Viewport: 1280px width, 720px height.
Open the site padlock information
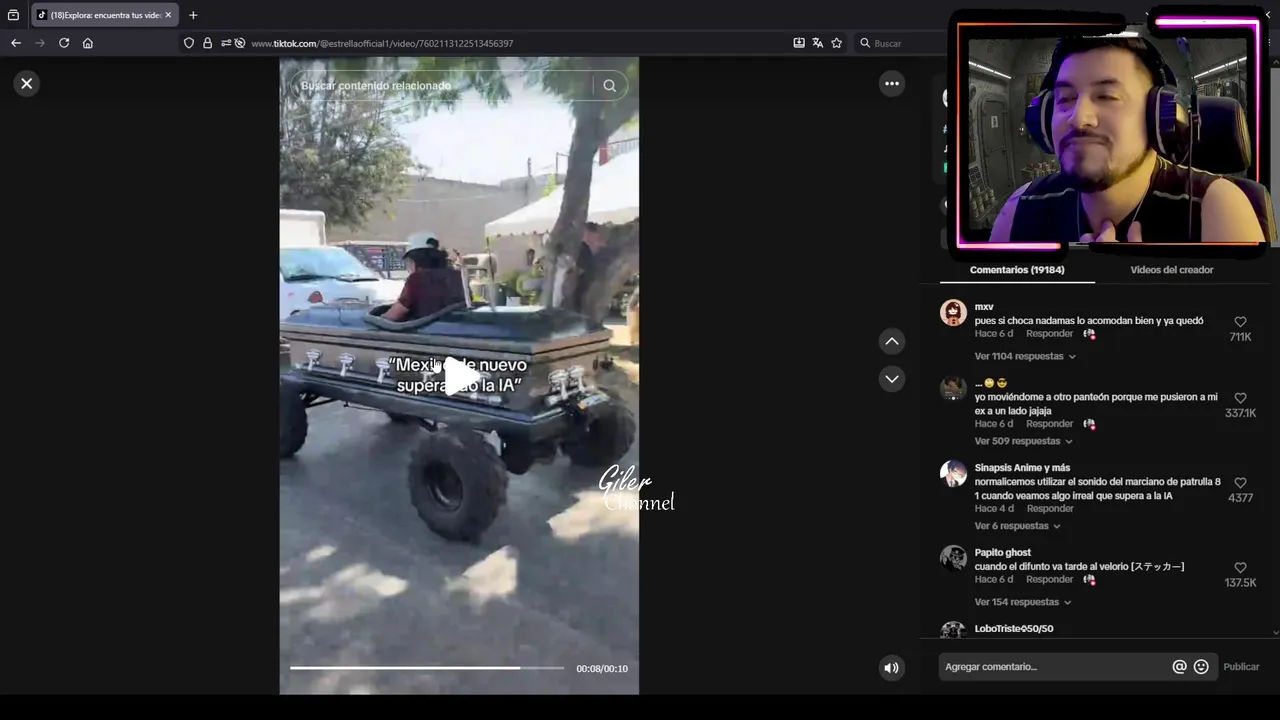pyautogui.click(x=208, y=43)
